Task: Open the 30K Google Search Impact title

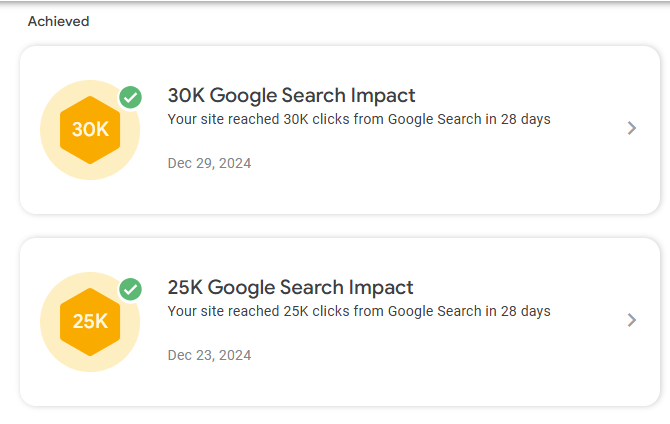Action: 291,96
